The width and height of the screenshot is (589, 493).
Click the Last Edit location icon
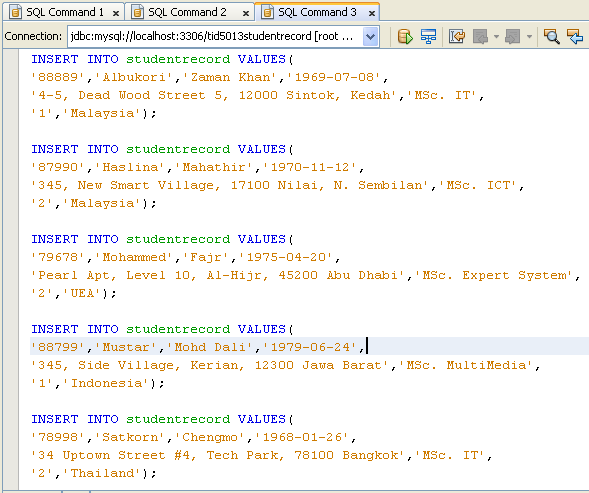pyautogui.click(x=457, y=36)
